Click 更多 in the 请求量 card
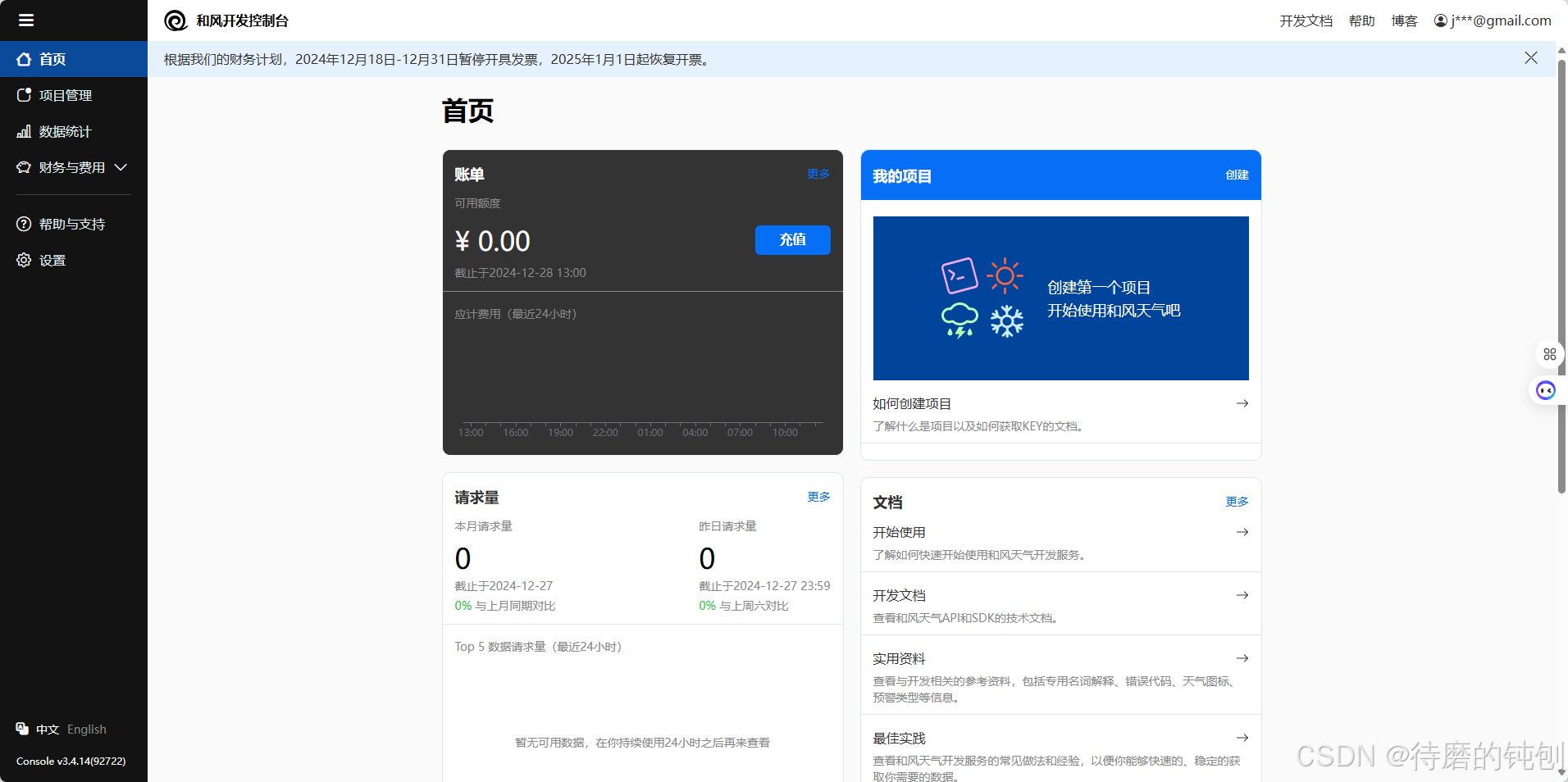Image resolution: width=1568 pixels, height=782 pixels. pos(818,497)
